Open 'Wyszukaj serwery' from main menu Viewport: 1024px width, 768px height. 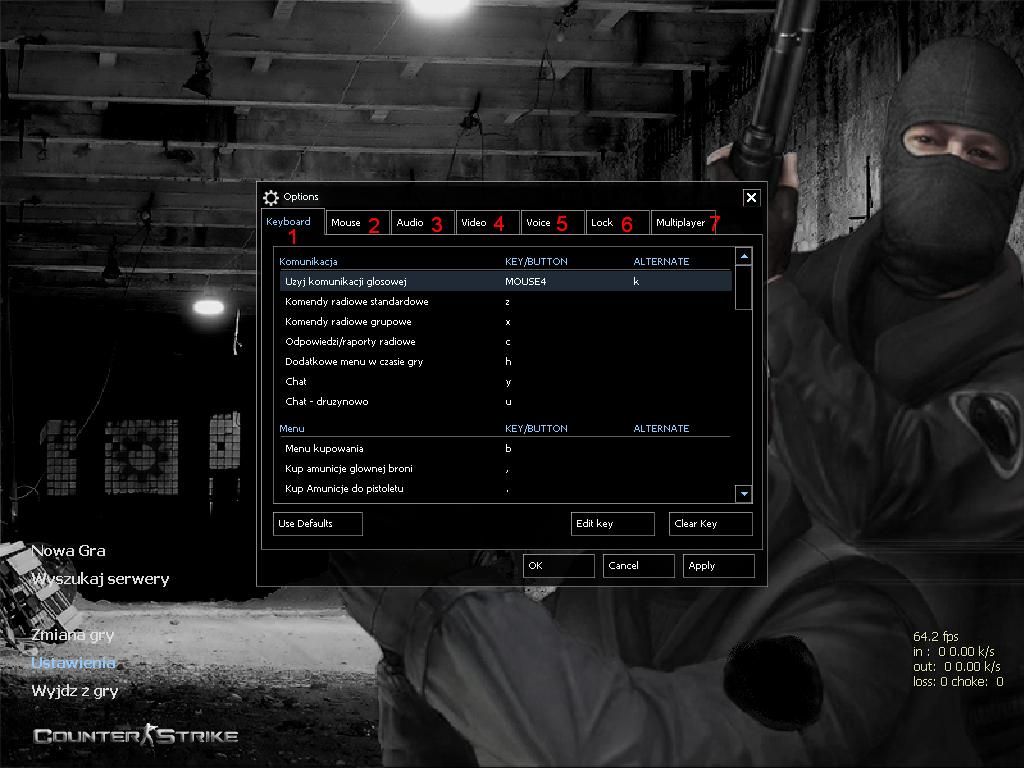(101, 579)
